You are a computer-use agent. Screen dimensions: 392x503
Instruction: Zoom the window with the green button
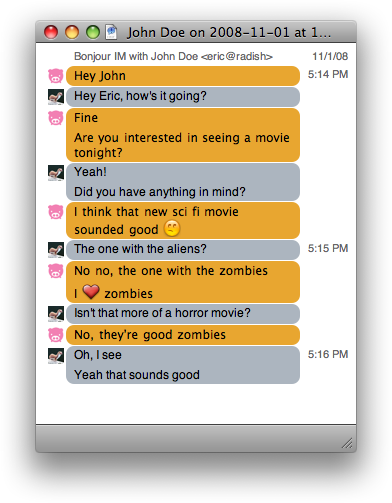coord(93,32)
